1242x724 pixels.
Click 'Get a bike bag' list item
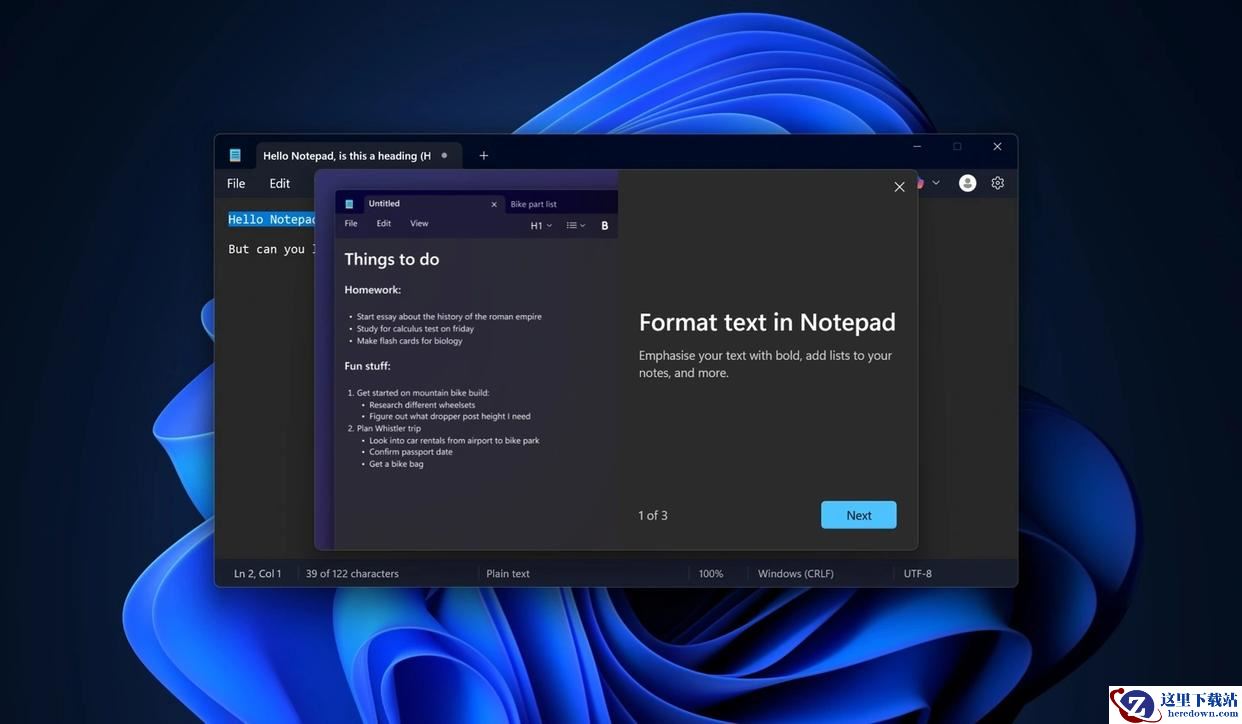(x=396, y=464)
